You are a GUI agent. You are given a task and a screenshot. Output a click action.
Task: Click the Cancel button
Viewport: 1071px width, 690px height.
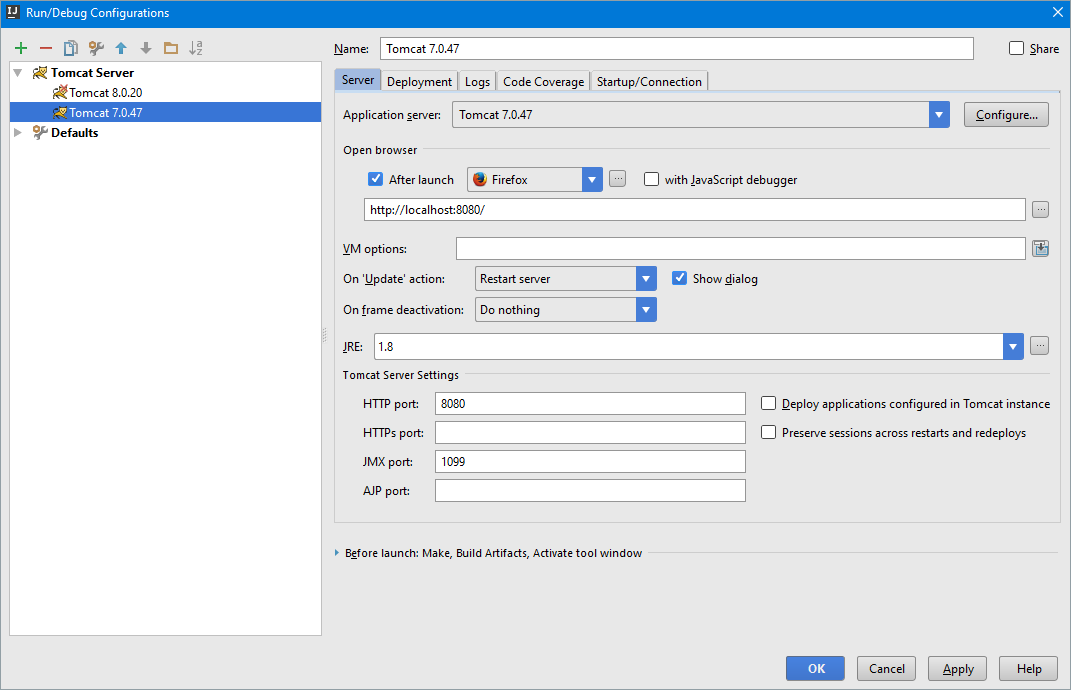click(887, 669)
